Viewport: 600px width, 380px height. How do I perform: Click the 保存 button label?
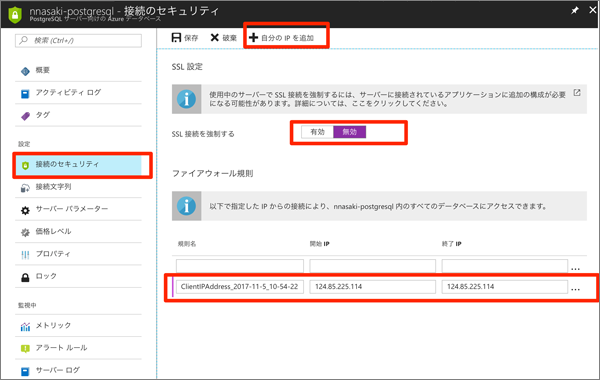(191, 38)
